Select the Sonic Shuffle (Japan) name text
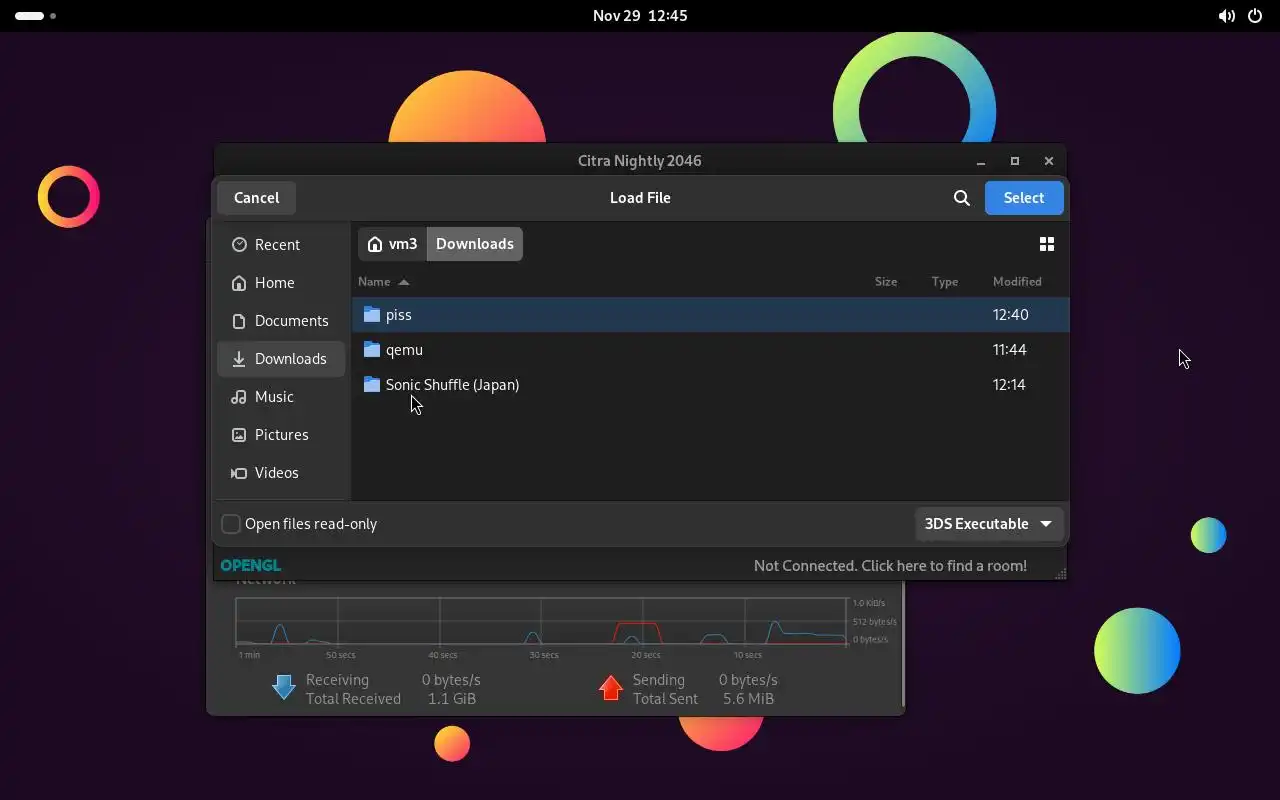 click(452, 385)
